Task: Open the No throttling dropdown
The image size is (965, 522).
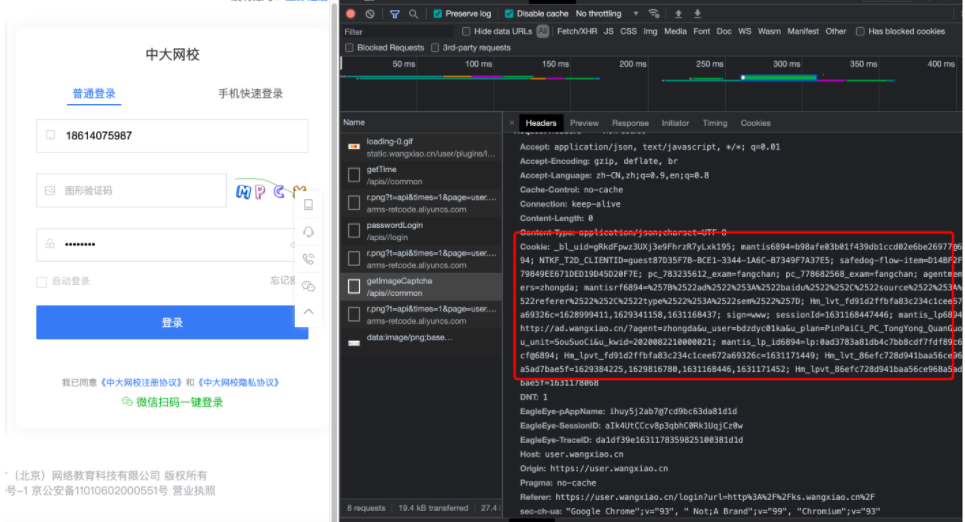Action: [607, 14]
